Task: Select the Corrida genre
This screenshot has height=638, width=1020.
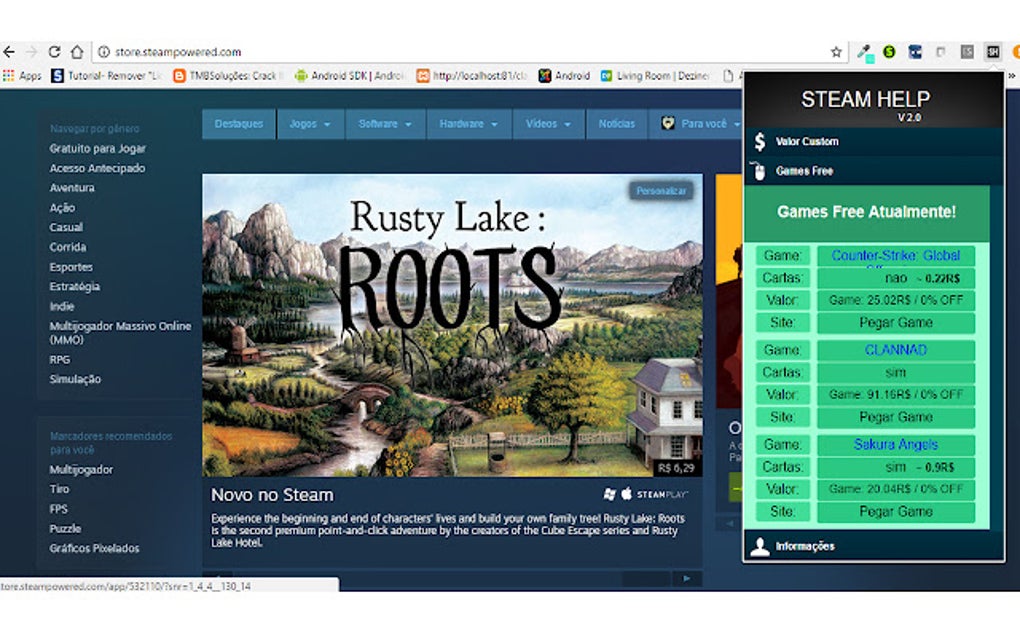Action: click(x=68, y=246)
